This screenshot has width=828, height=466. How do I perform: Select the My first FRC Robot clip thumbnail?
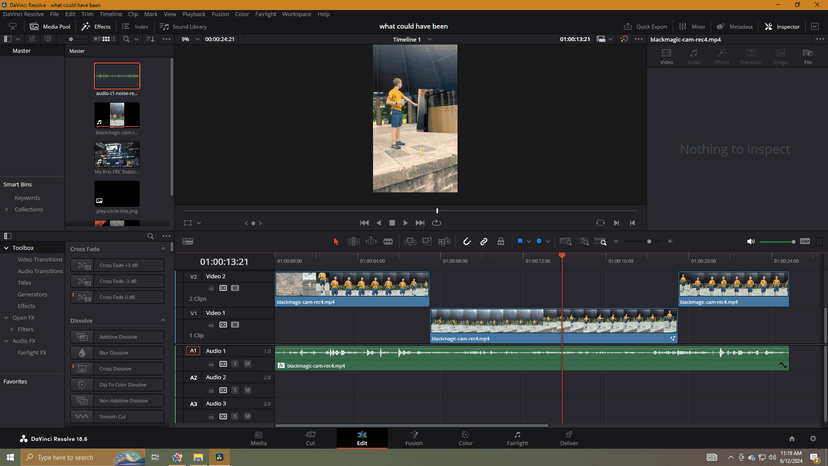(x=117, y=155)
